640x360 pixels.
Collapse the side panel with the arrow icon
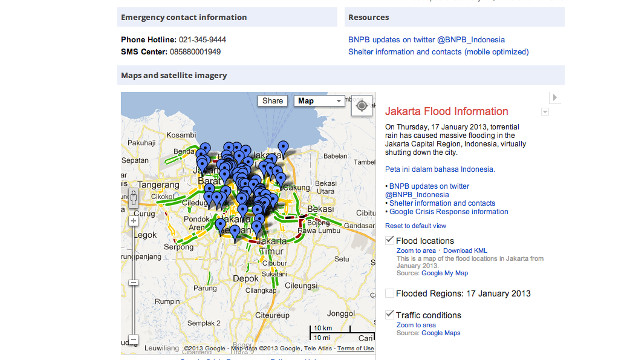[x=554, y=98]
